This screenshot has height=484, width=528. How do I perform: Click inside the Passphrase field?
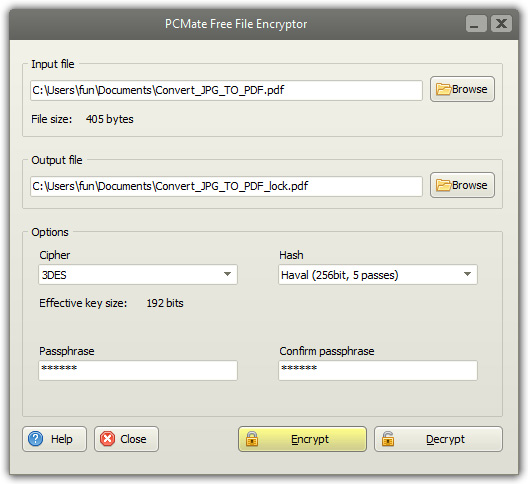pos(138,370)
